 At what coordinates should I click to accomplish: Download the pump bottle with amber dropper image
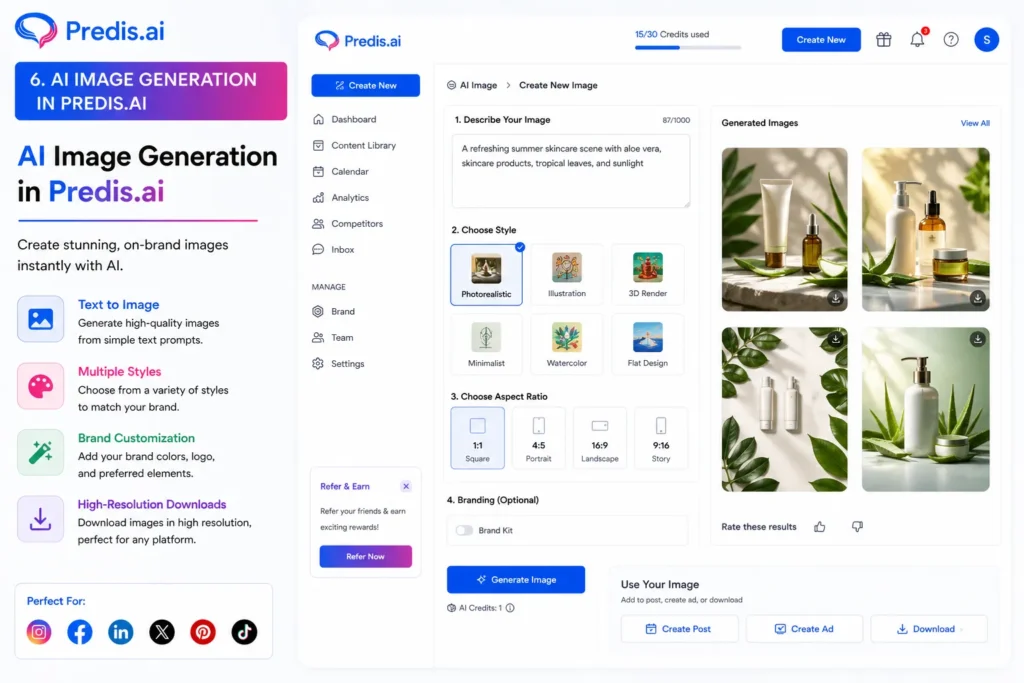(x=977, y=298)
